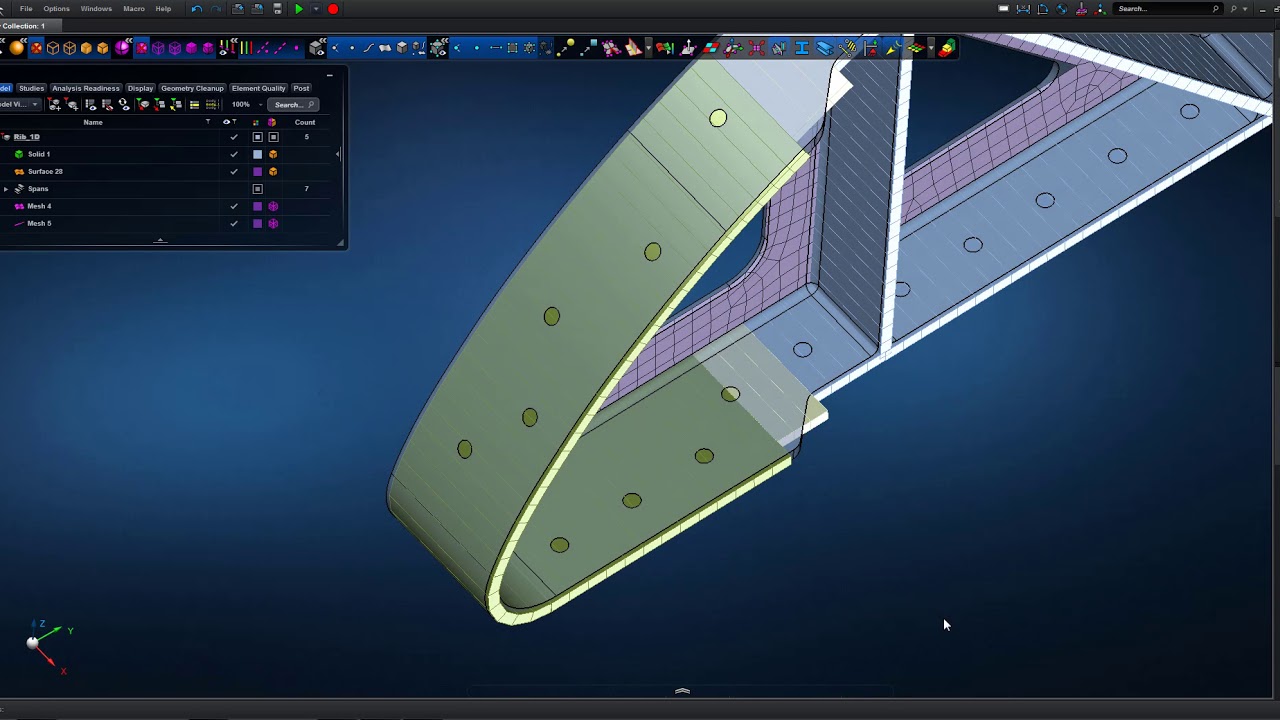
Task: Run the macro with green Play button
Action: coord(298,9)
